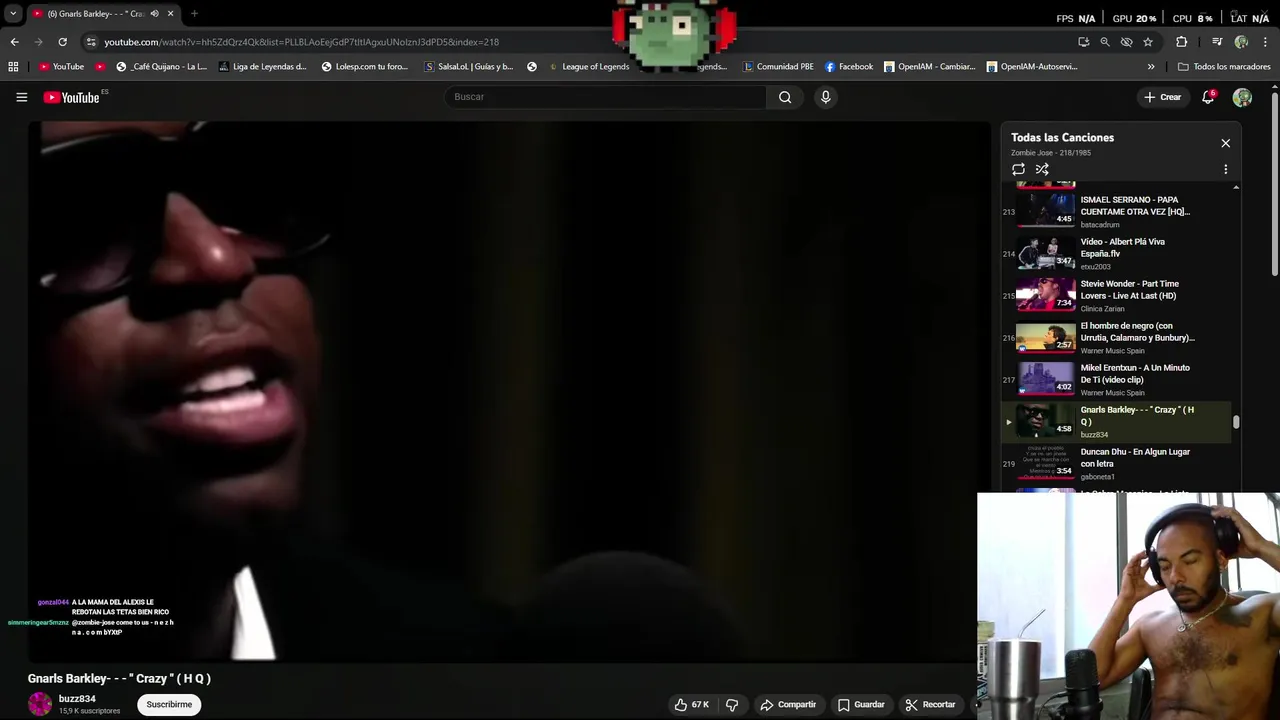Open League of Legends bookmark

point(588,67)
